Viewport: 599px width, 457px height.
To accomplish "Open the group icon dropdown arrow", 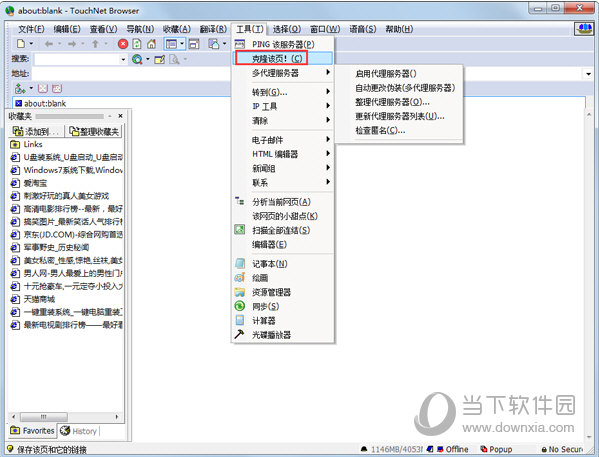I will point(31,89).
